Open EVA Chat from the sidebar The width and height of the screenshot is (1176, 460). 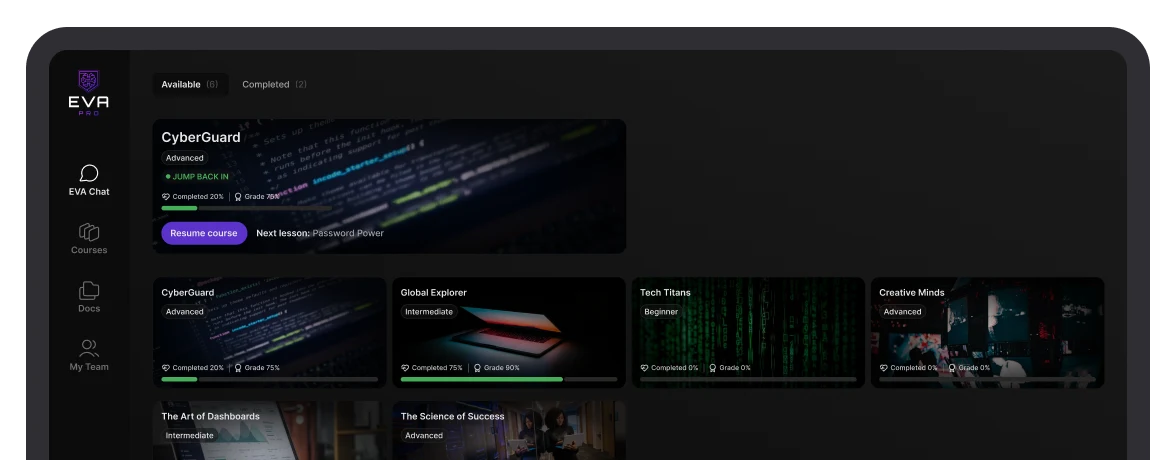click(x=88, y=181)
